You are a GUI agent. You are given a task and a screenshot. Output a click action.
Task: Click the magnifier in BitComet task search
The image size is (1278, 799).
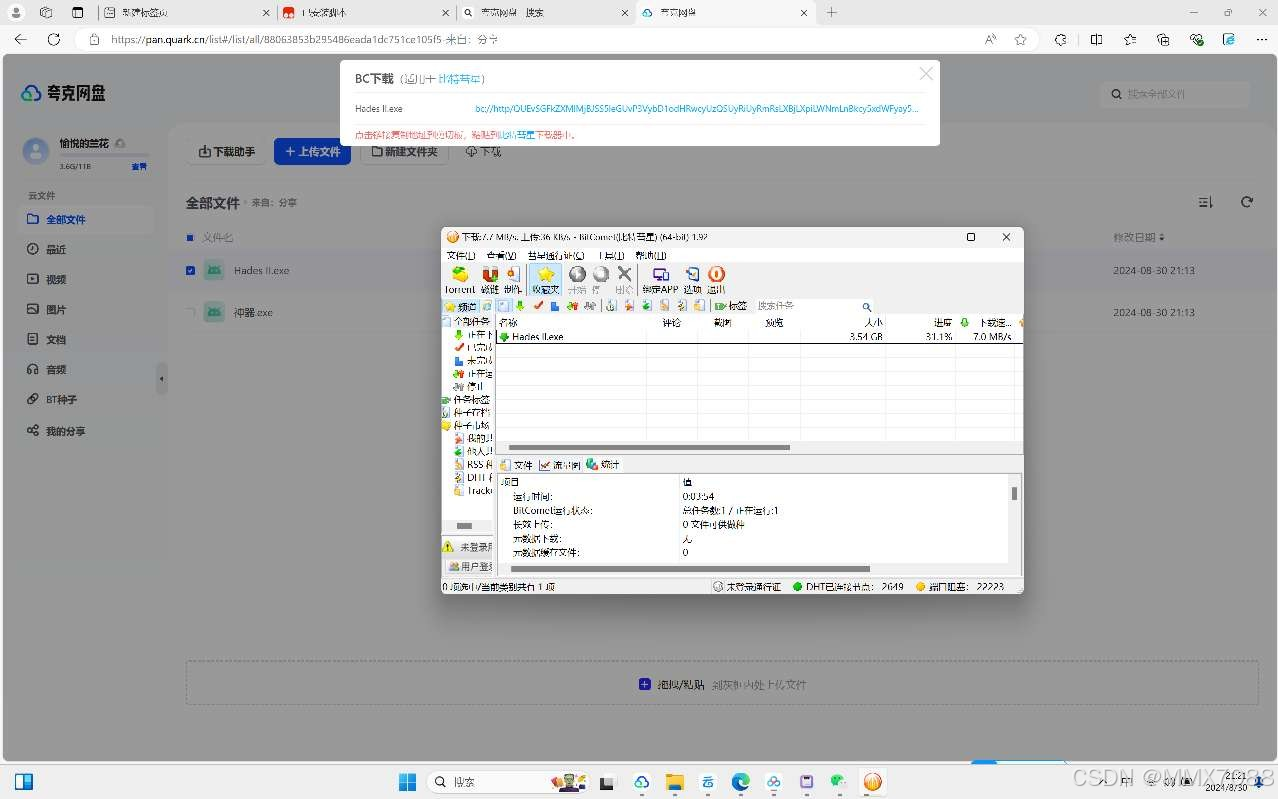(x=866, y=307)
